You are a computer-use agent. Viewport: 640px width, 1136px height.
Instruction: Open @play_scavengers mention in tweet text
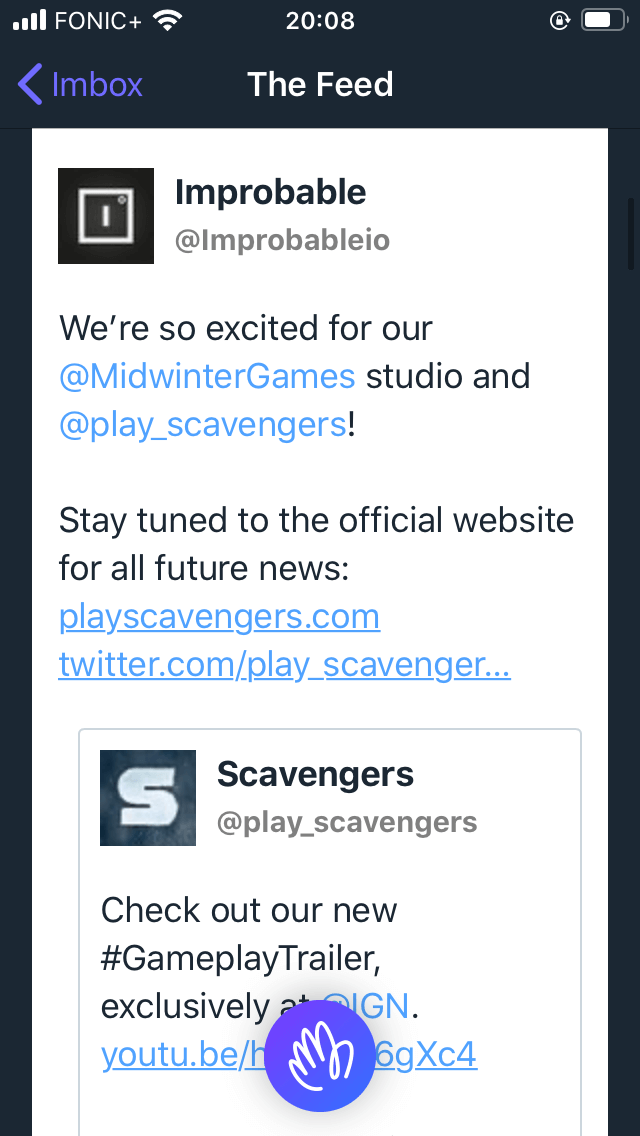point(203,425)
